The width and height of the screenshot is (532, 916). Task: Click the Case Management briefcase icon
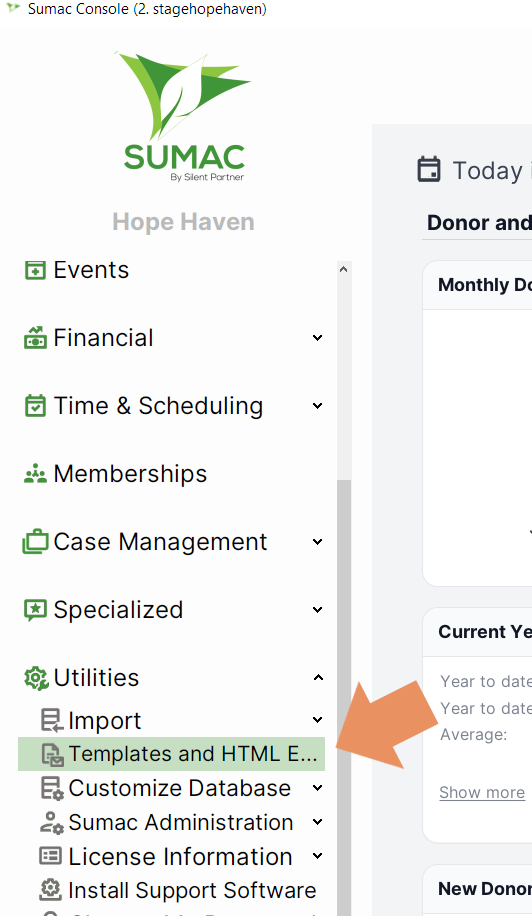(x=35, y=542)
